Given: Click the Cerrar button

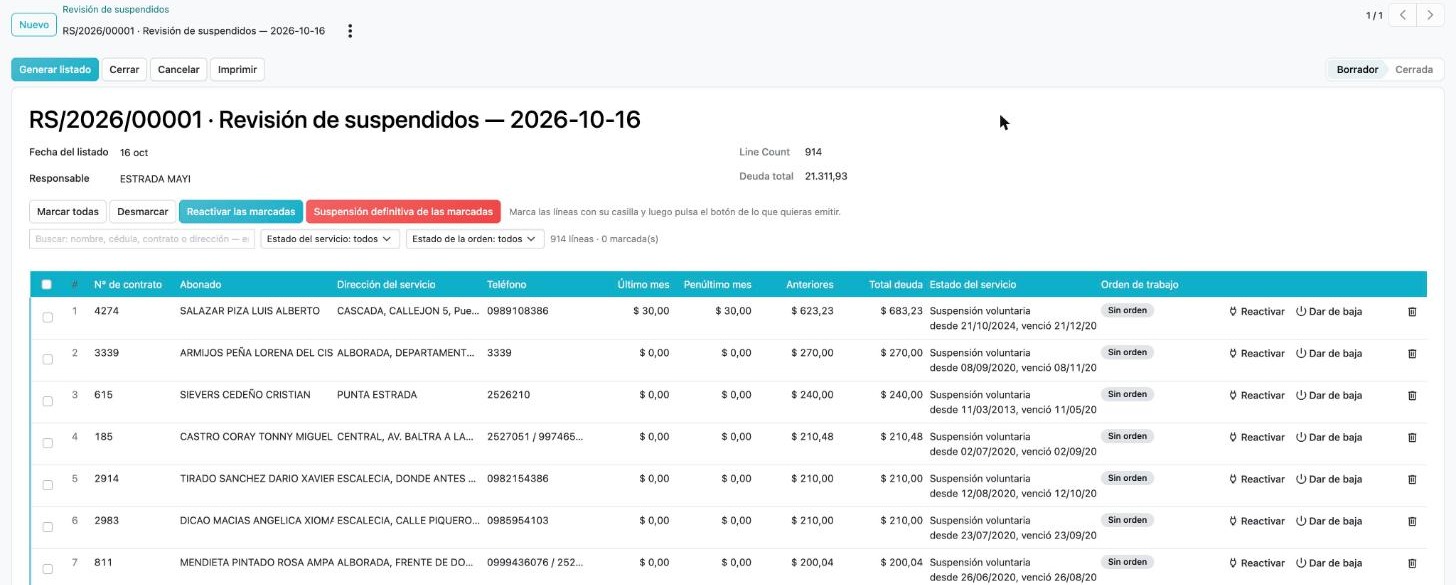Looking at the screenshot, I should point(124,70).
